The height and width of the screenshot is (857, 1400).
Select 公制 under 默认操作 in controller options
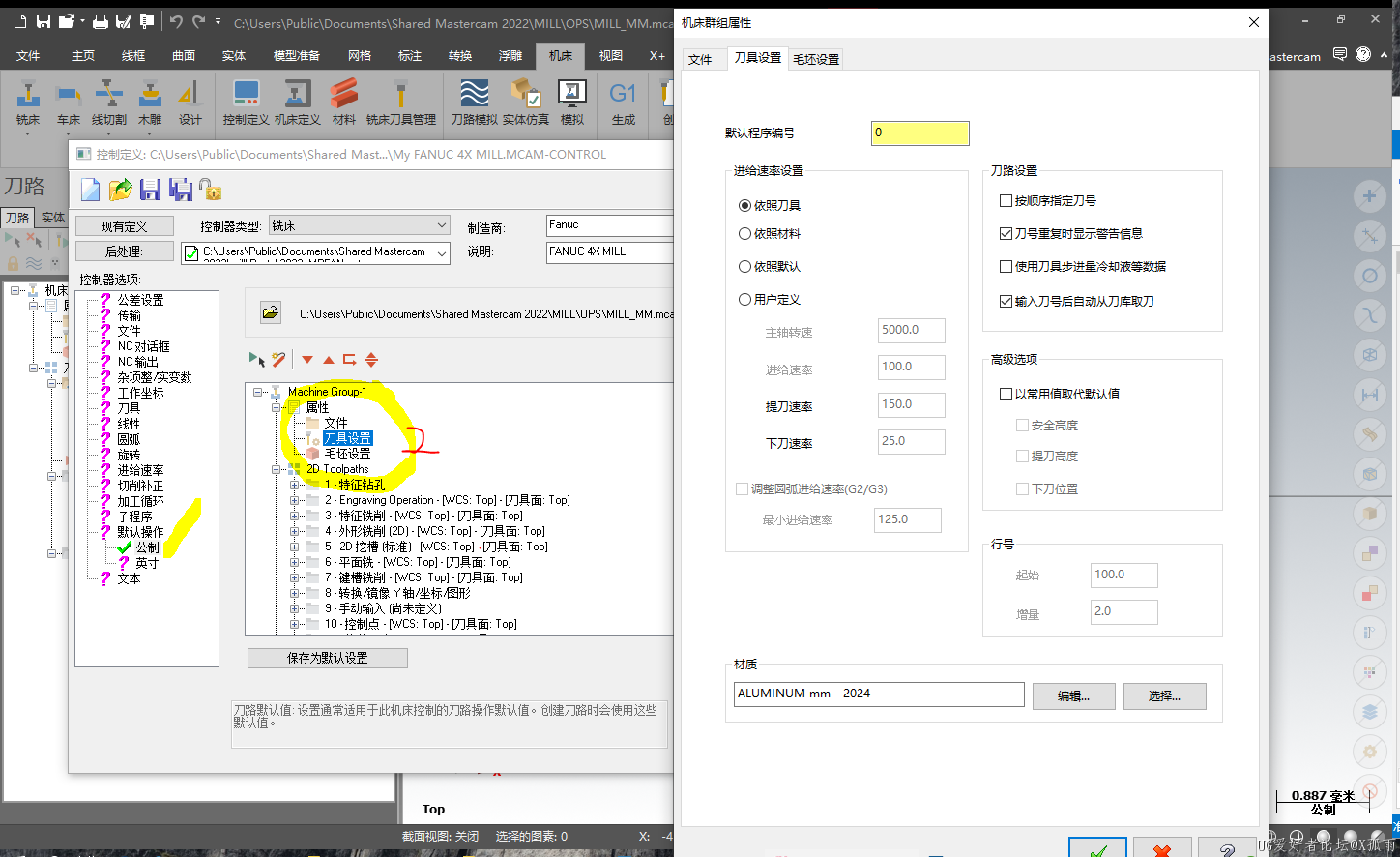(x=148, y=547)
